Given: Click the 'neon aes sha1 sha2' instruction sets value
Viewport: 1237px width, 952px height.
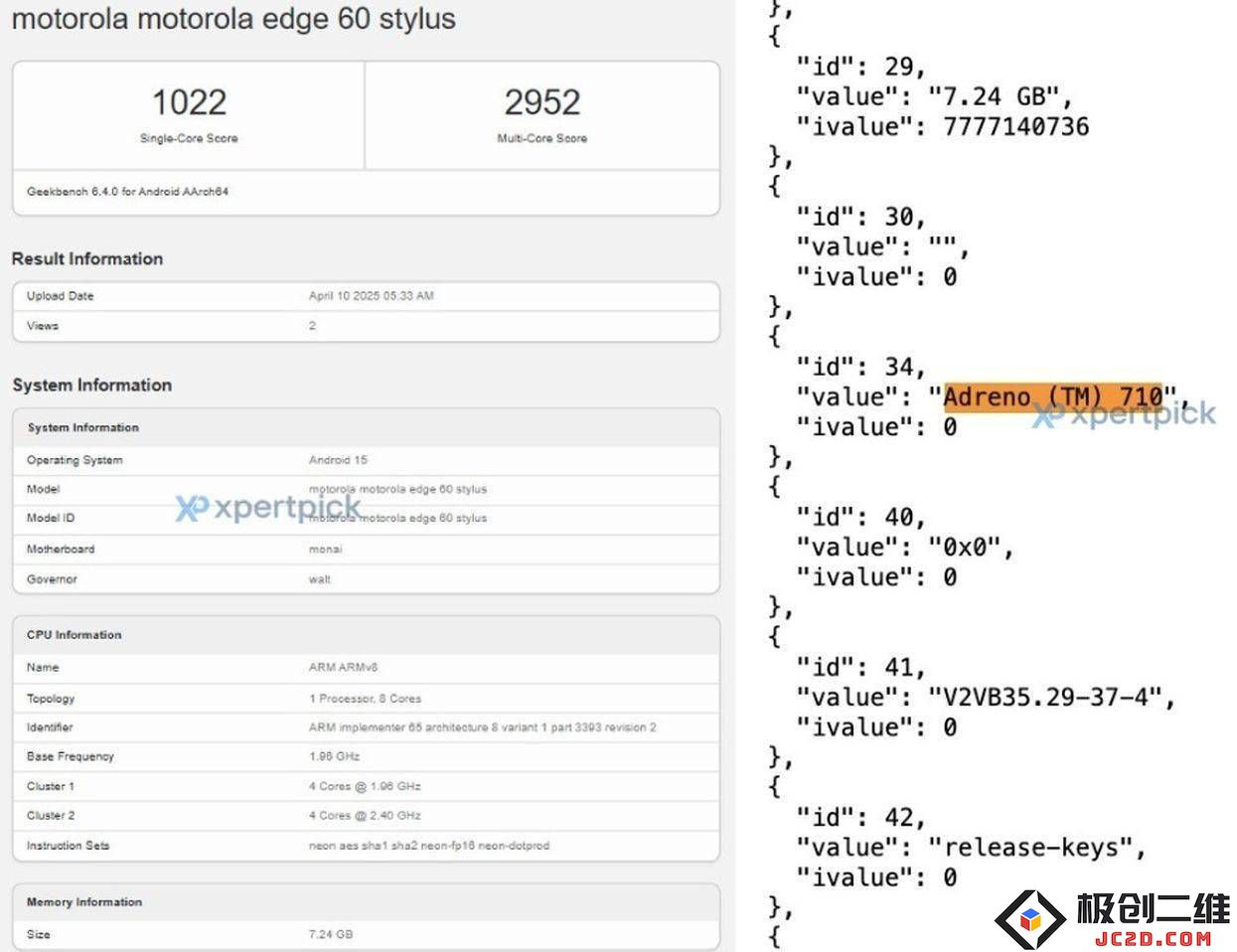Looking at the screenshot, I should coord(428,846).
